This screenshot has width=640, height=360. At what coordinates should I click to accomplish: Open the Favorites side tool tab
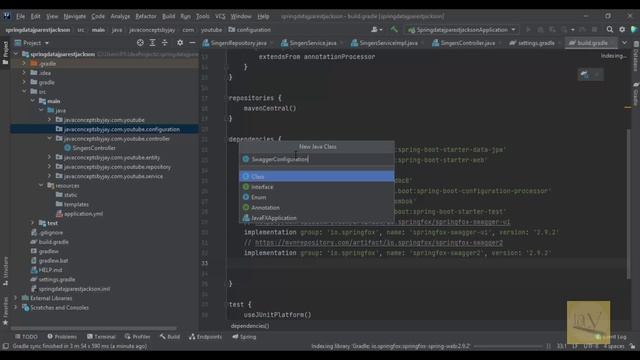[5, 311]
